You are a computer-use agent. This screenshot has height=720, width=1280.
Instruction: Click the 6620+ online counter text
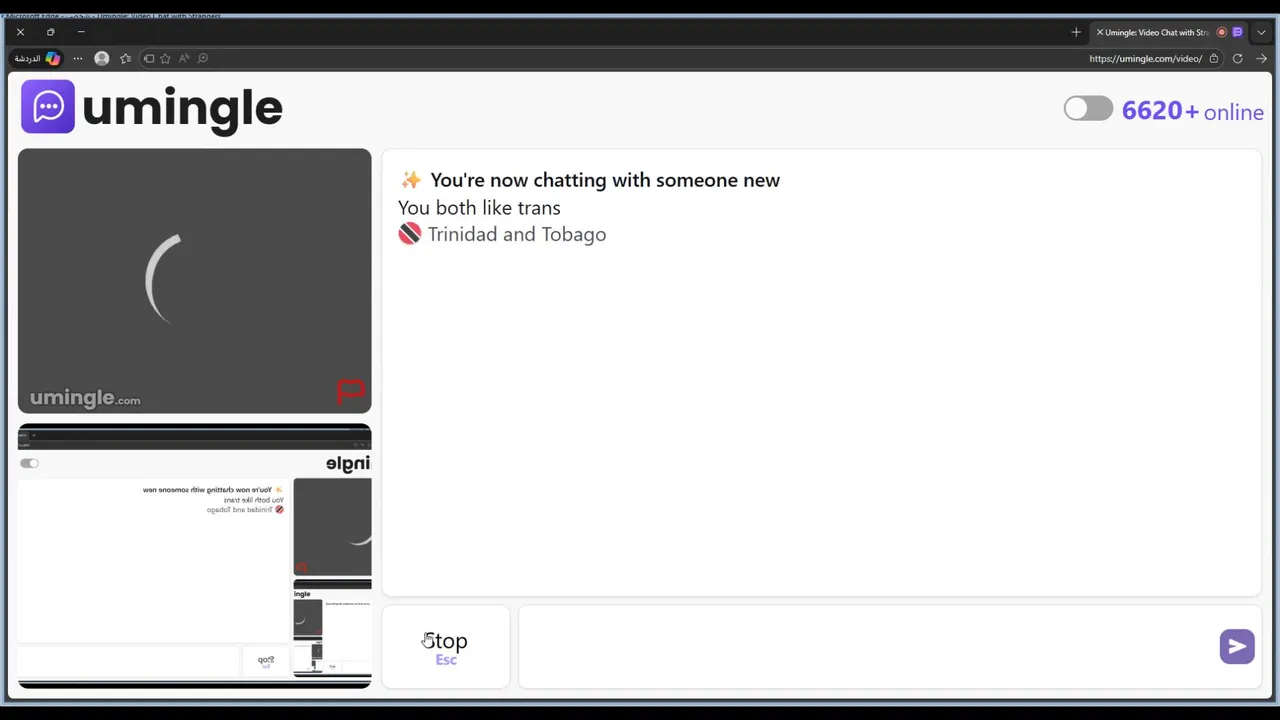tap(1192, 111)
